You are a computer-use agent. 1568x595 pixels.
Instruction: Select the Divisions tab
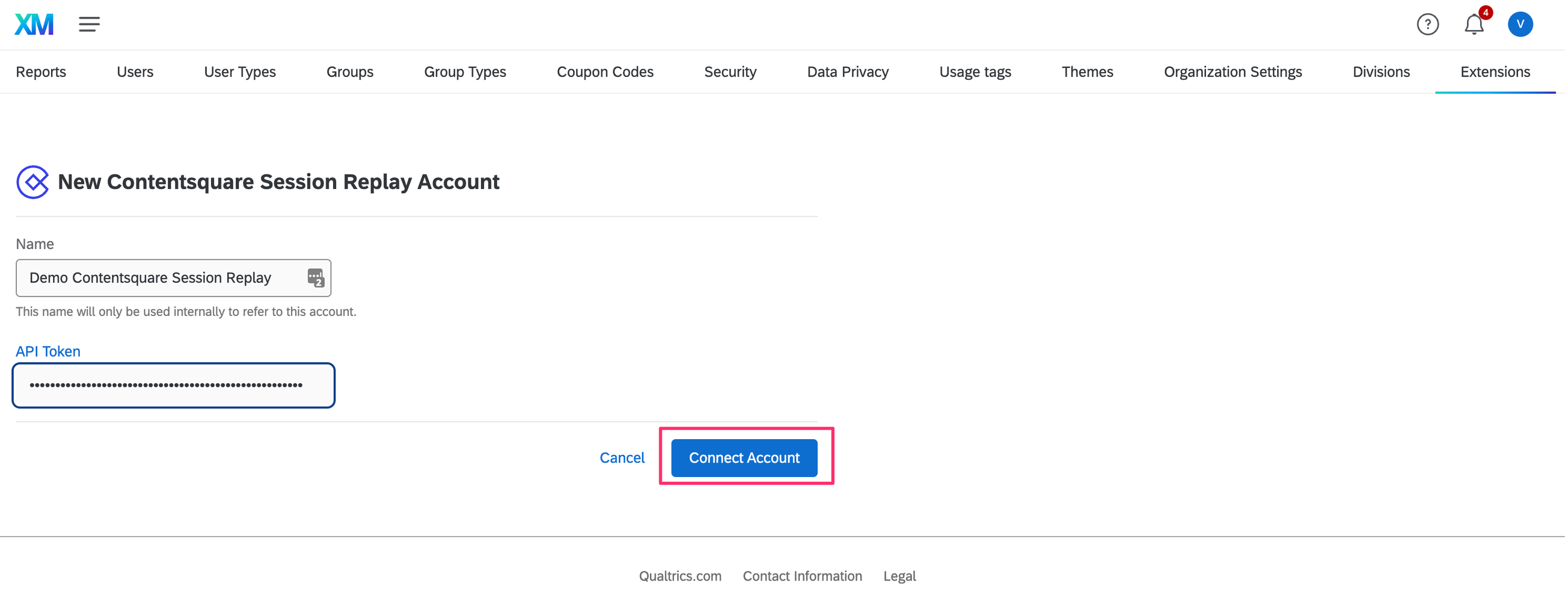[x=1381, y=72]
